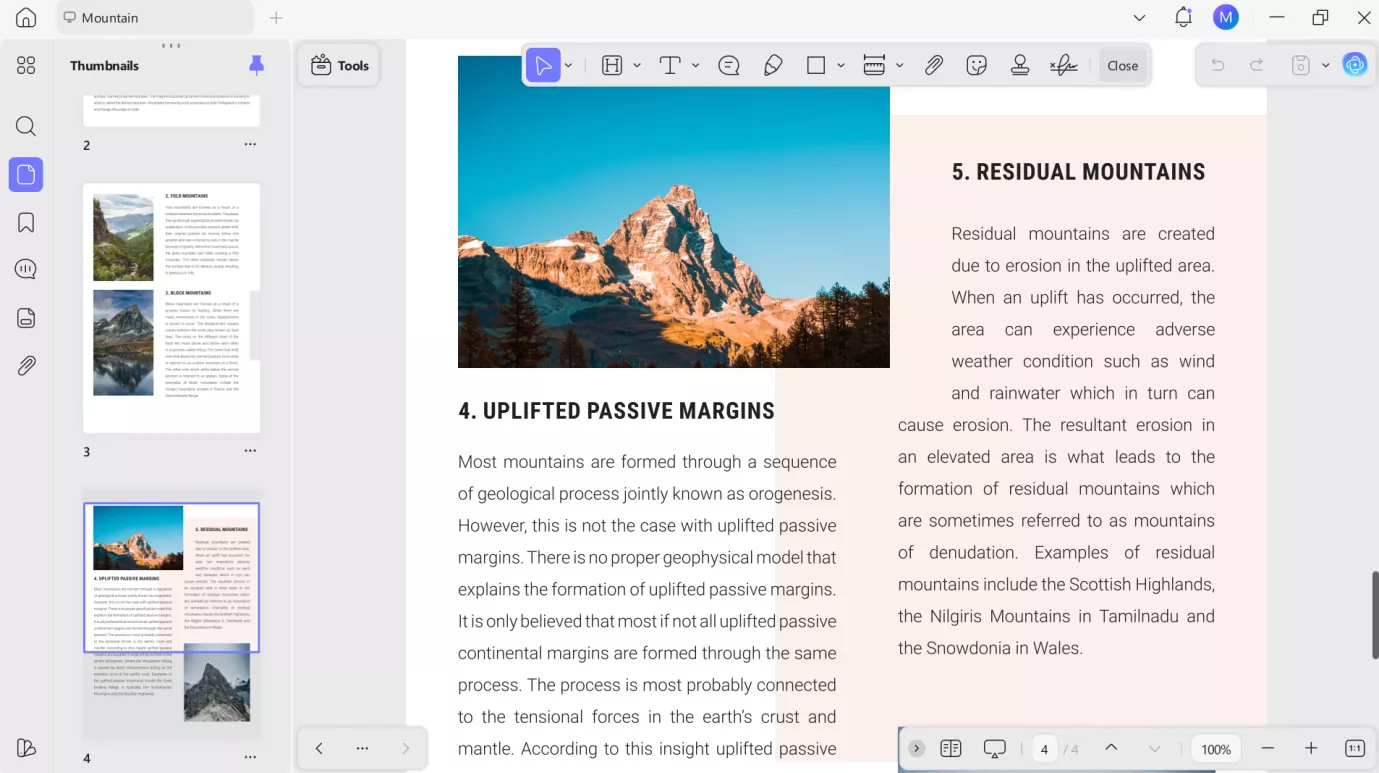Select the stamp tool
This screenshot has height=773, width=1379.
(1020, 66)
